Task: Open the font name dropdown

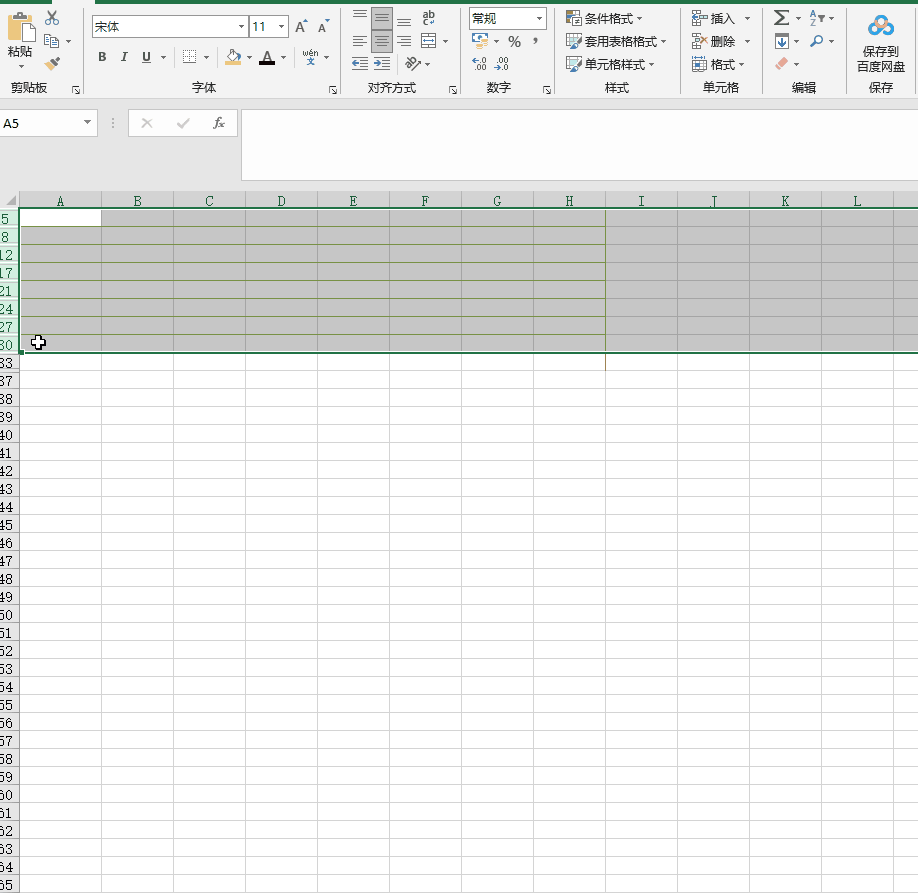Action: pyautogui.click(x=241, y=26)
